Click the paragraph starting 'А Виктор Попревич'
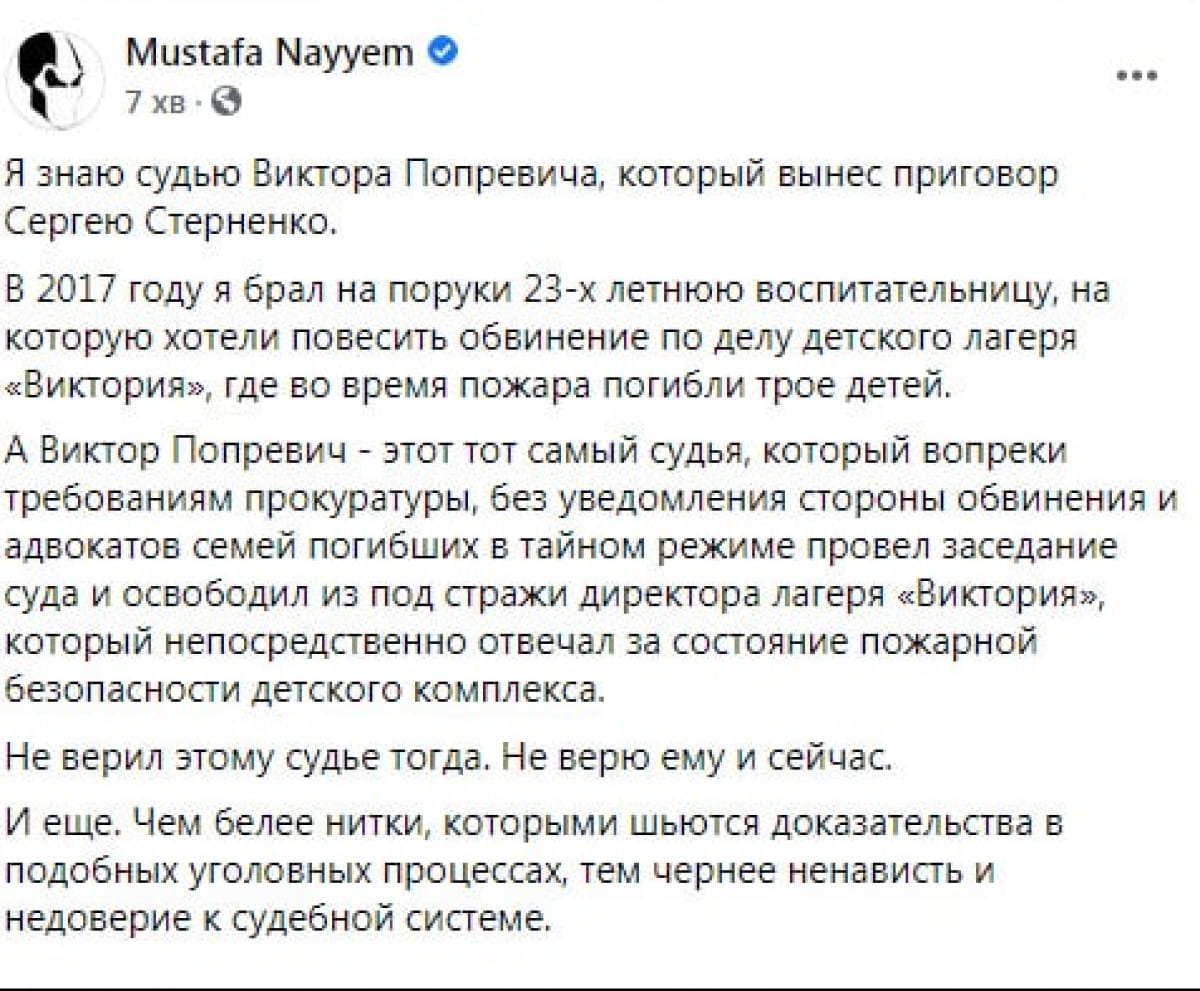 592,571
